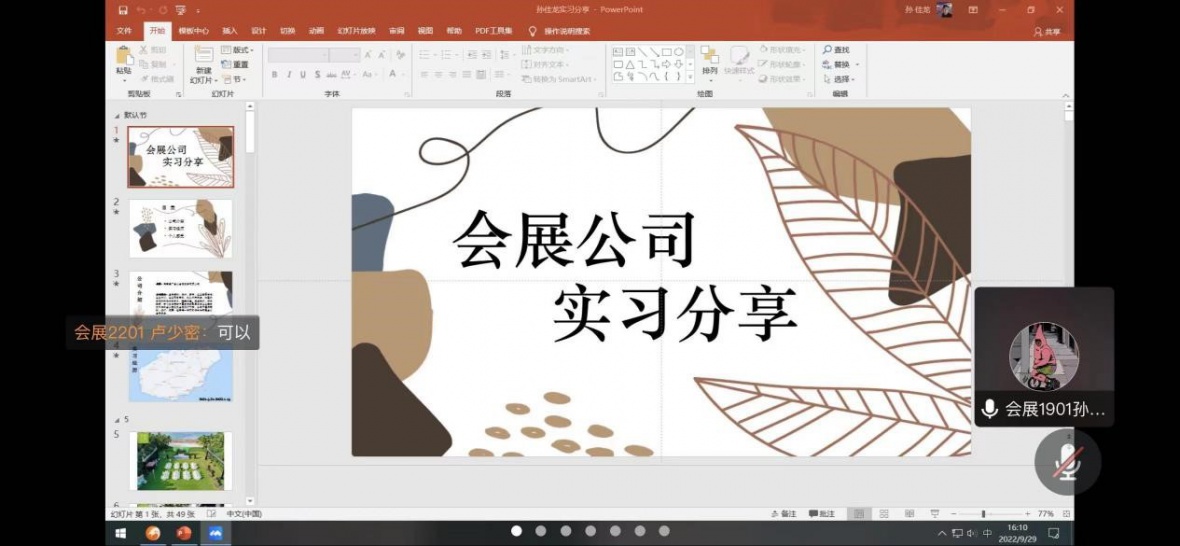Collapse the 默认节 section in slide panel
Screen dimensions: 1180x546
[x=118, y=115]
